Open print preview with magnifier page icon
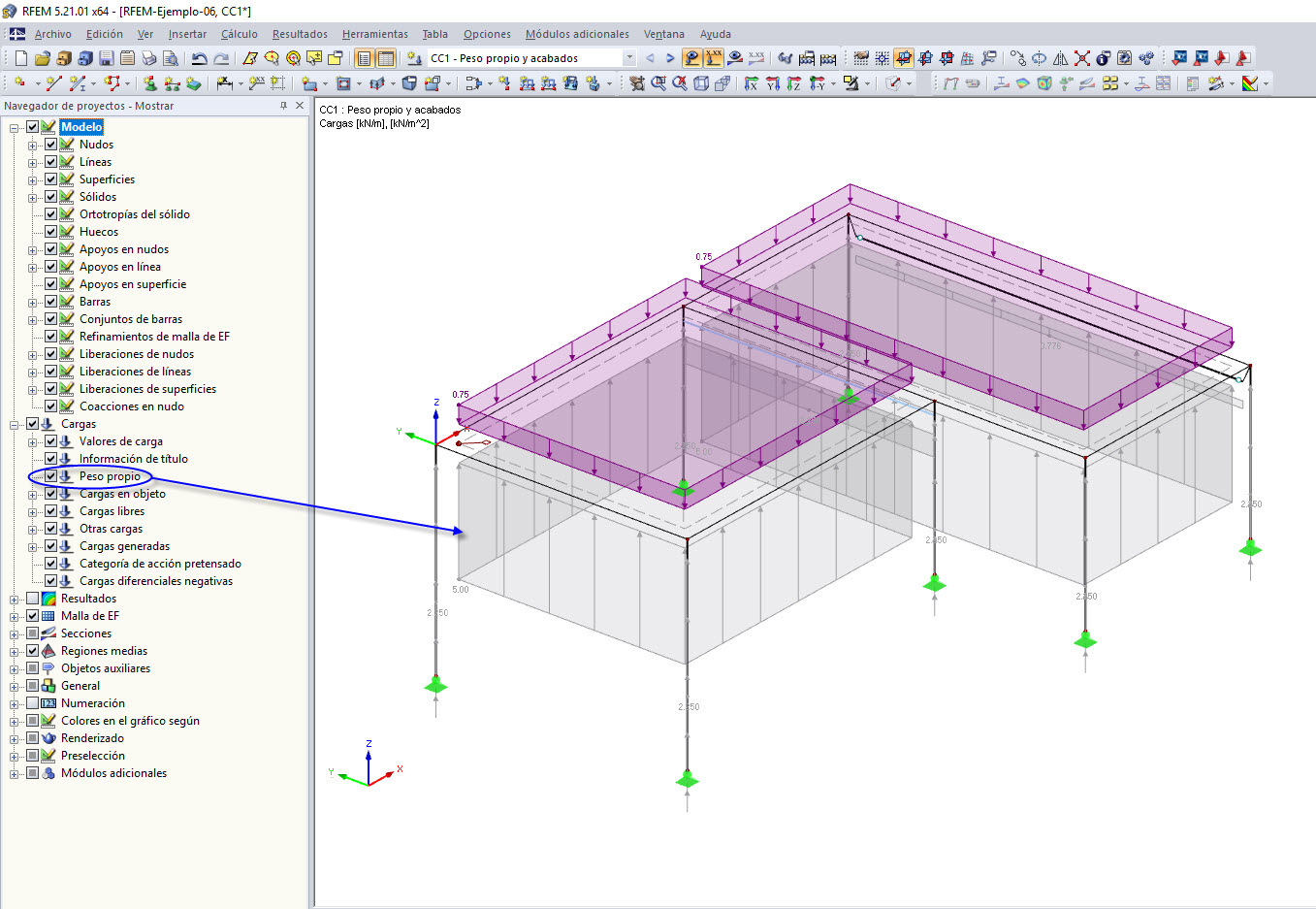This screenshot has width=1316, height=909. tap(170, 58)
